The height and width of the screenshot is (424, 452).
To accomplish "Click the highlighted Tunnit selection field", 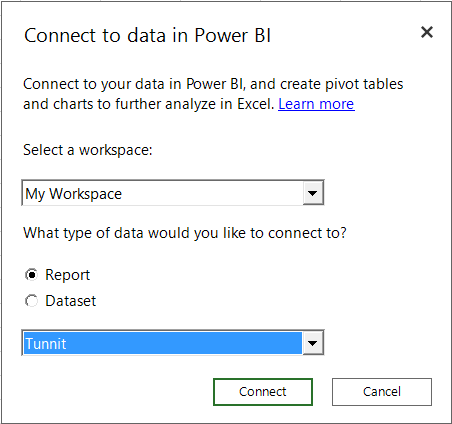I will click(x=163, y=343).
